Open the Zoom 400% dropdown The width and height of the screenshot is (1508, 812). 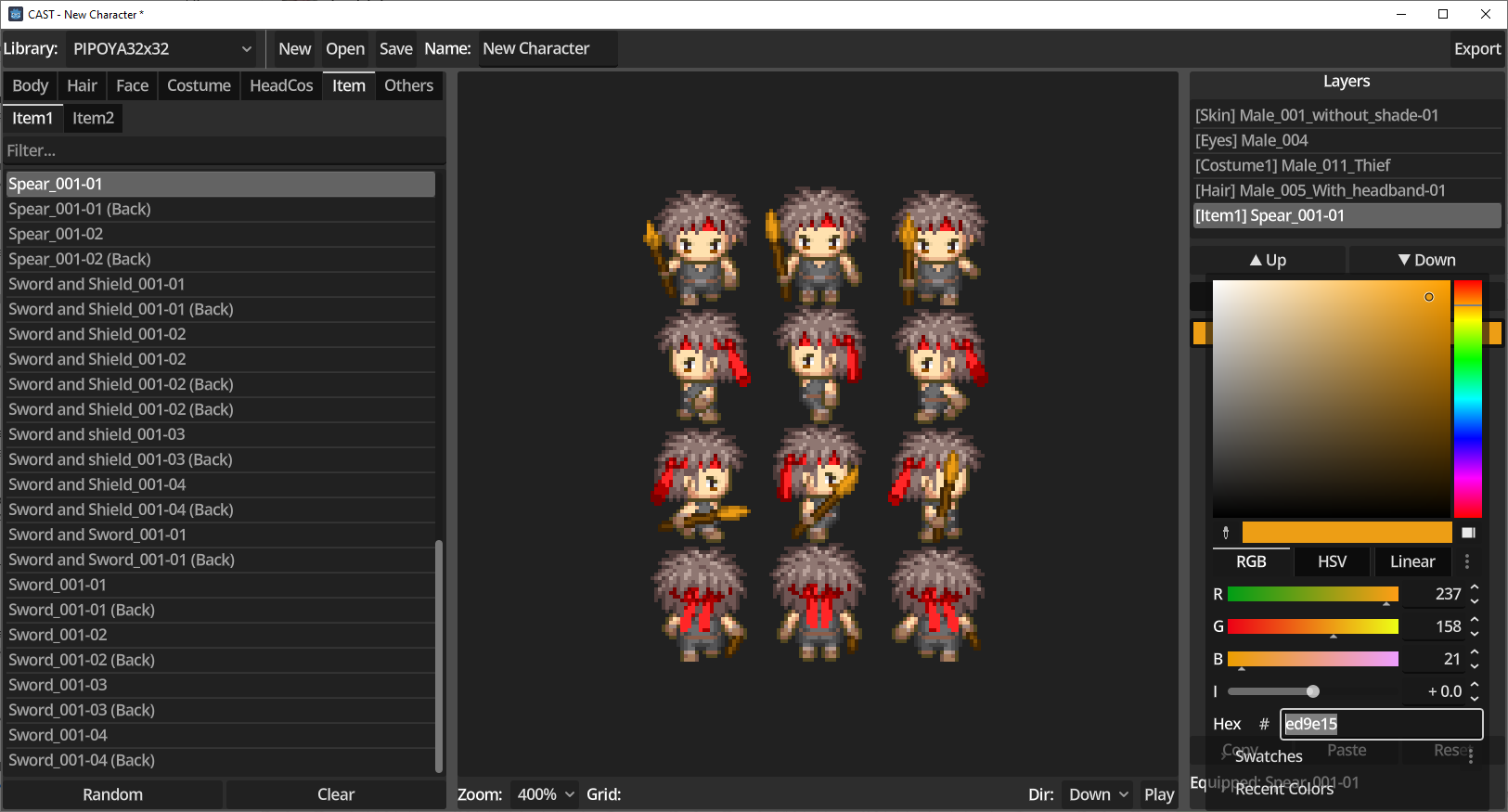545,794
